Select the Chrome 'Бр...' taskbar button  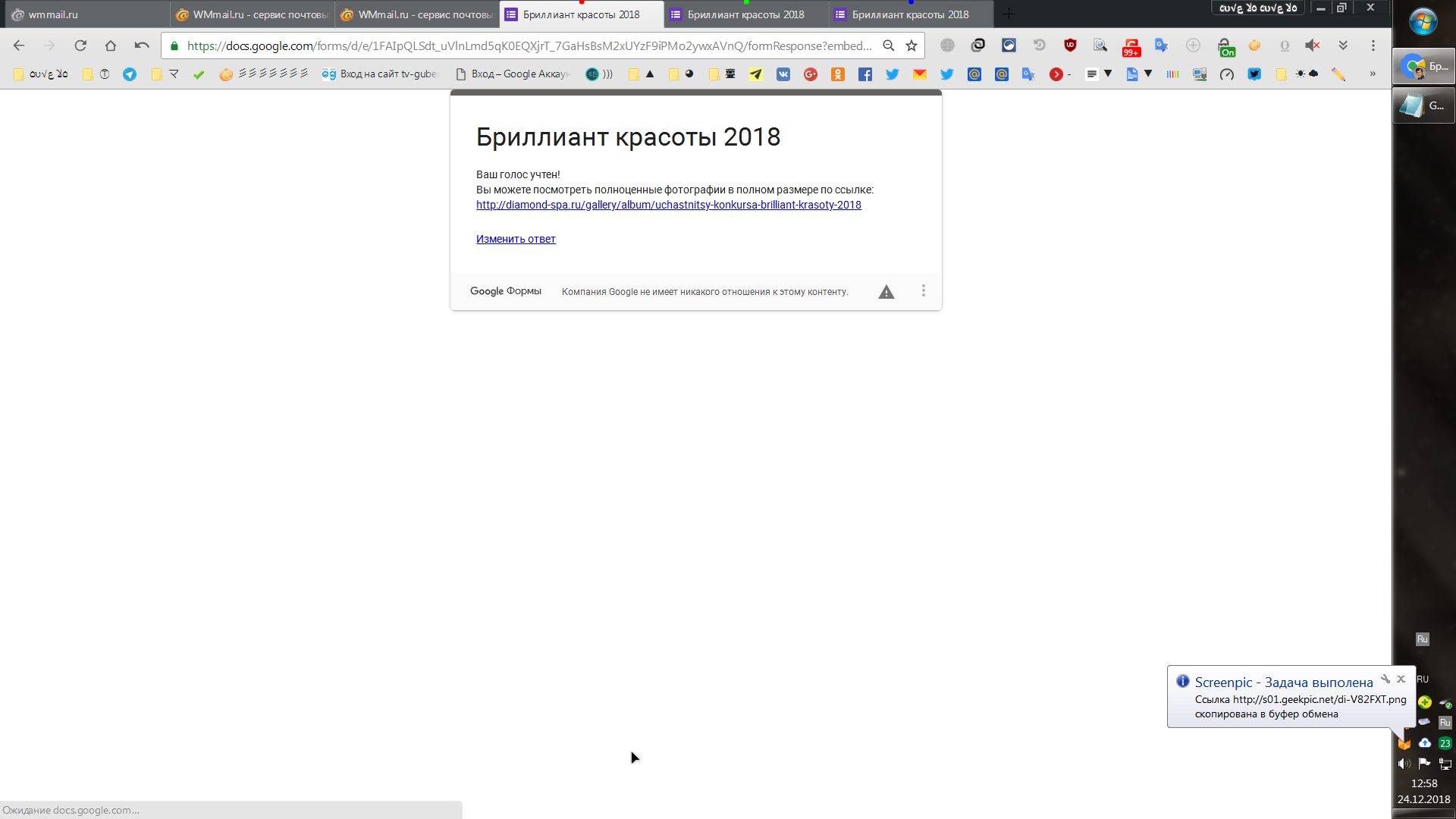[x=1424, y=67]
